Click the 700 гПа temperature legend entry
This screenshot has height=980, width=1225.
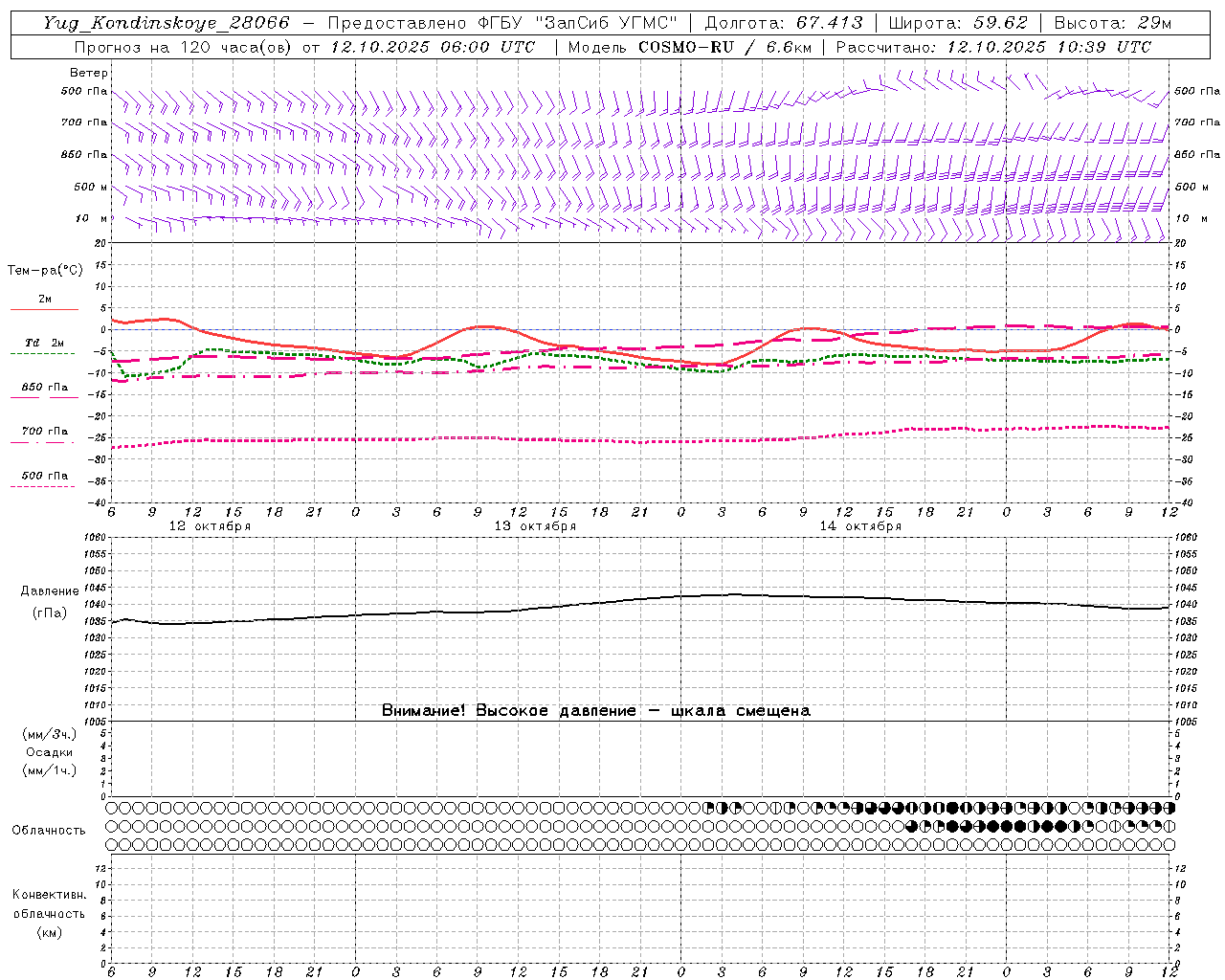(x=45, y=432)
